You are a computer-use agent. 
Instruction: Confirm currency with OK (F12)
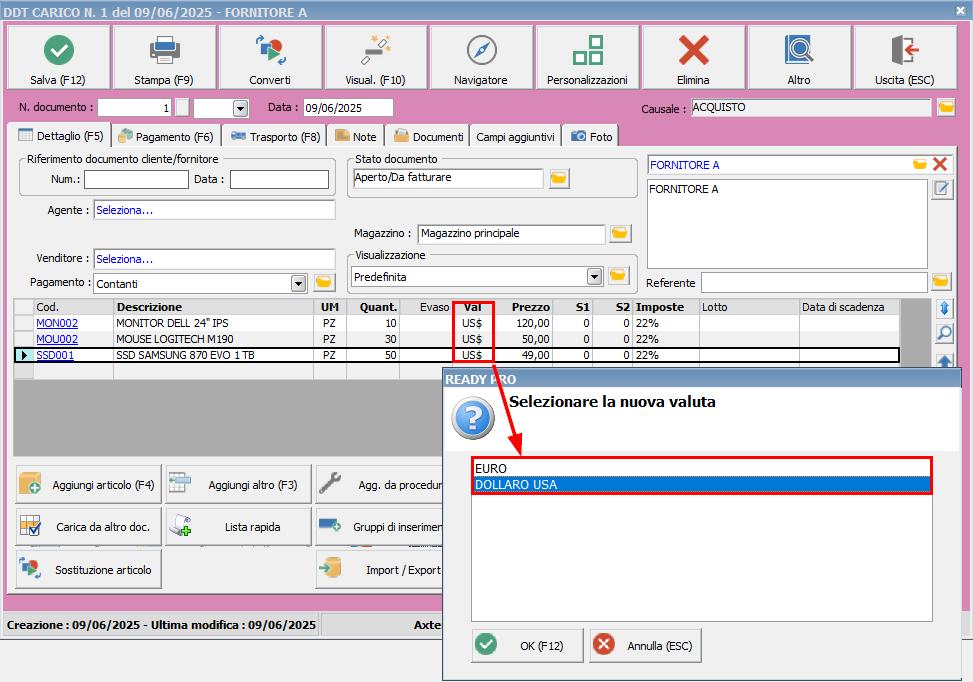point(527,645)
